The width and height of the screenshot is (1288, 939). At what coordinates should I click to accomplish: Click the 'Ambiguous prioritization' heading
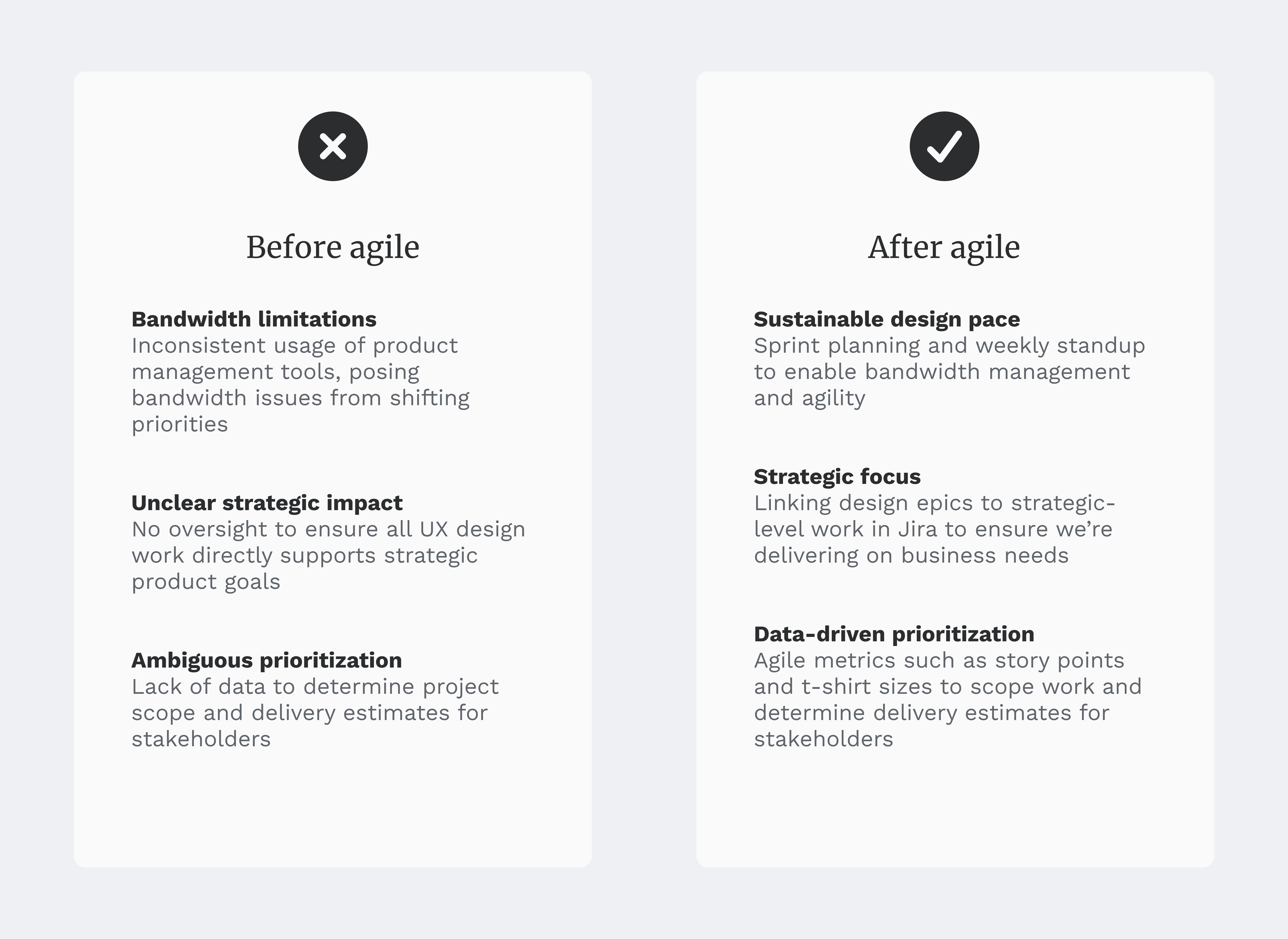click(266, 661)
